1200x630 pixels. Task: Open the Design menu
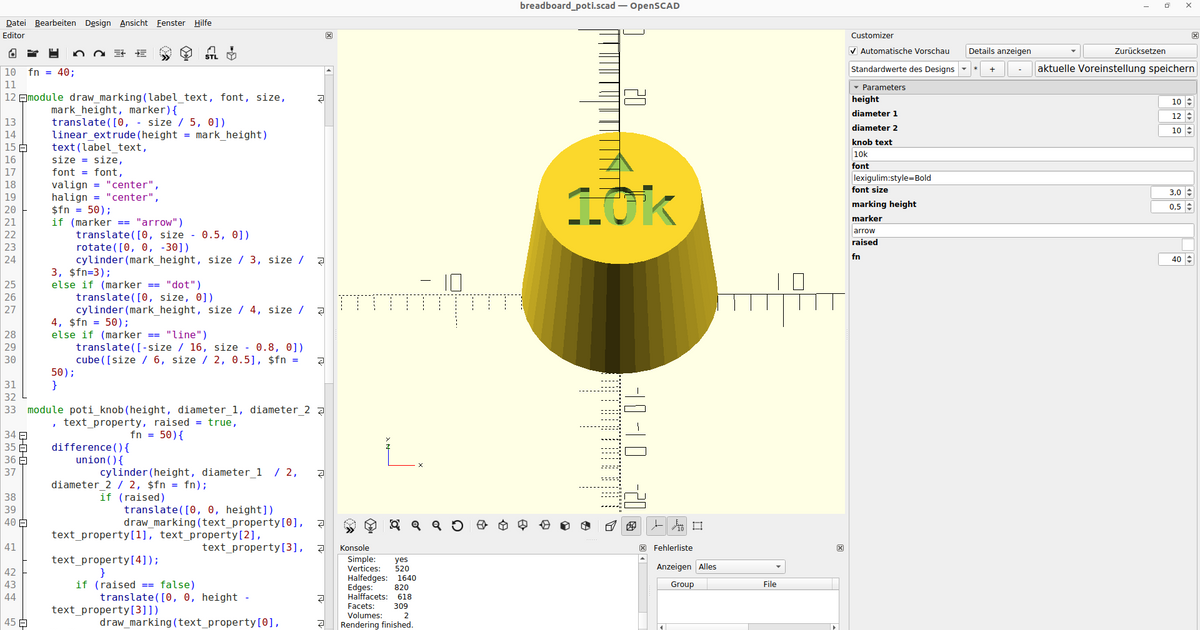97,23
